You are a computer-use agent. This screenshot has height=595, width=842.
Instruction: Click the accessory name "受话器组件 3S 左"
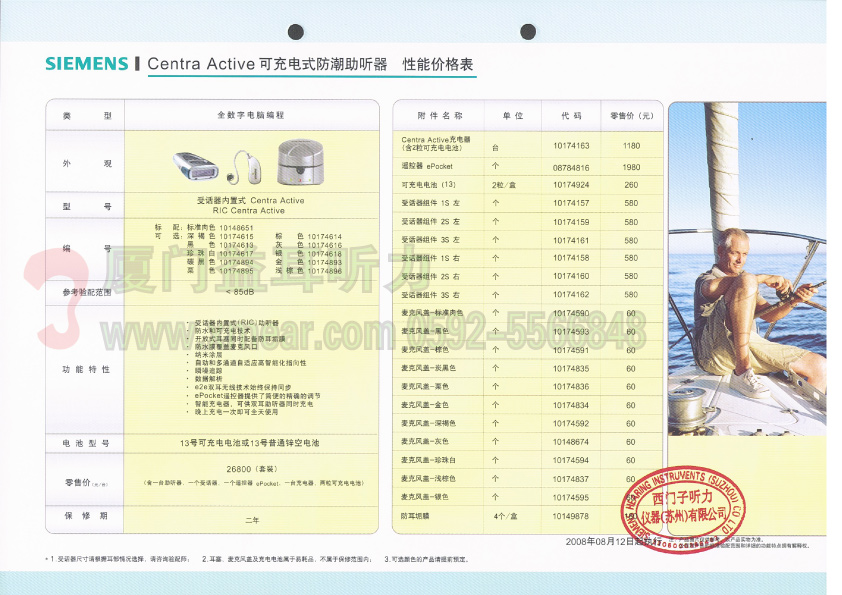click(431, 240)
